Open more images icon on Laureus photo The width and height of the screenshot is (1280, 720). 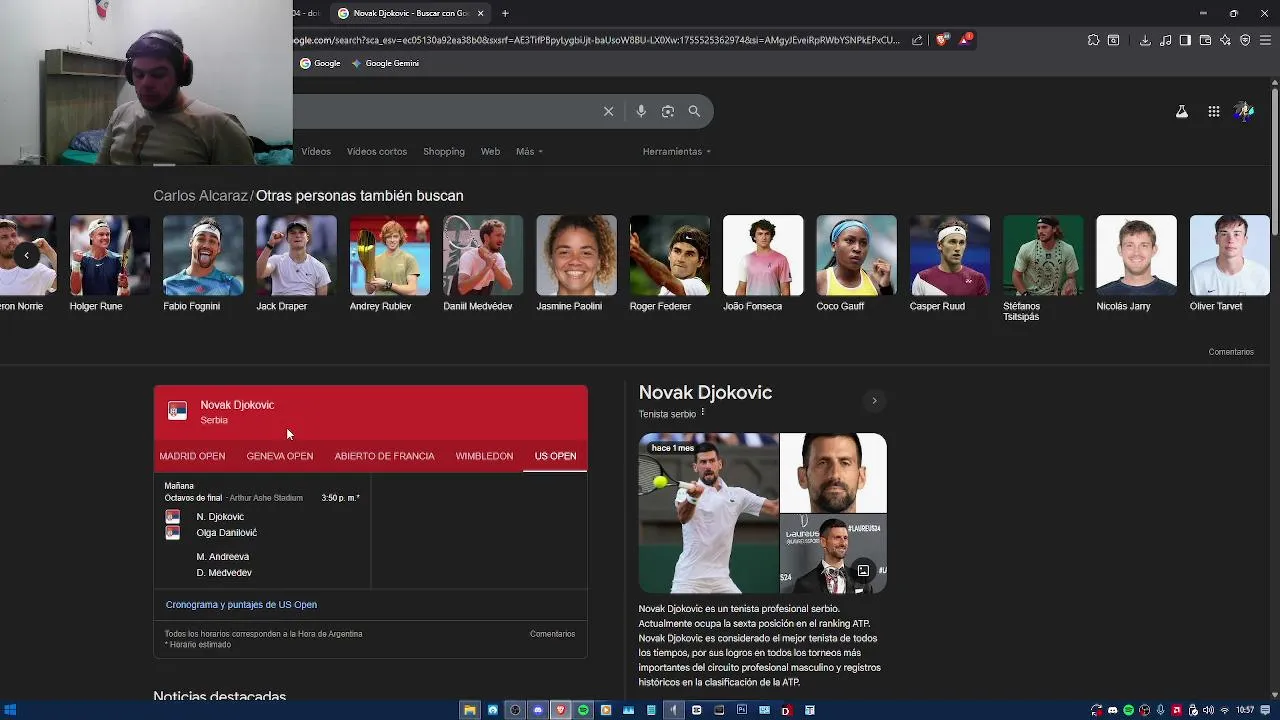[x=863, y=570]
